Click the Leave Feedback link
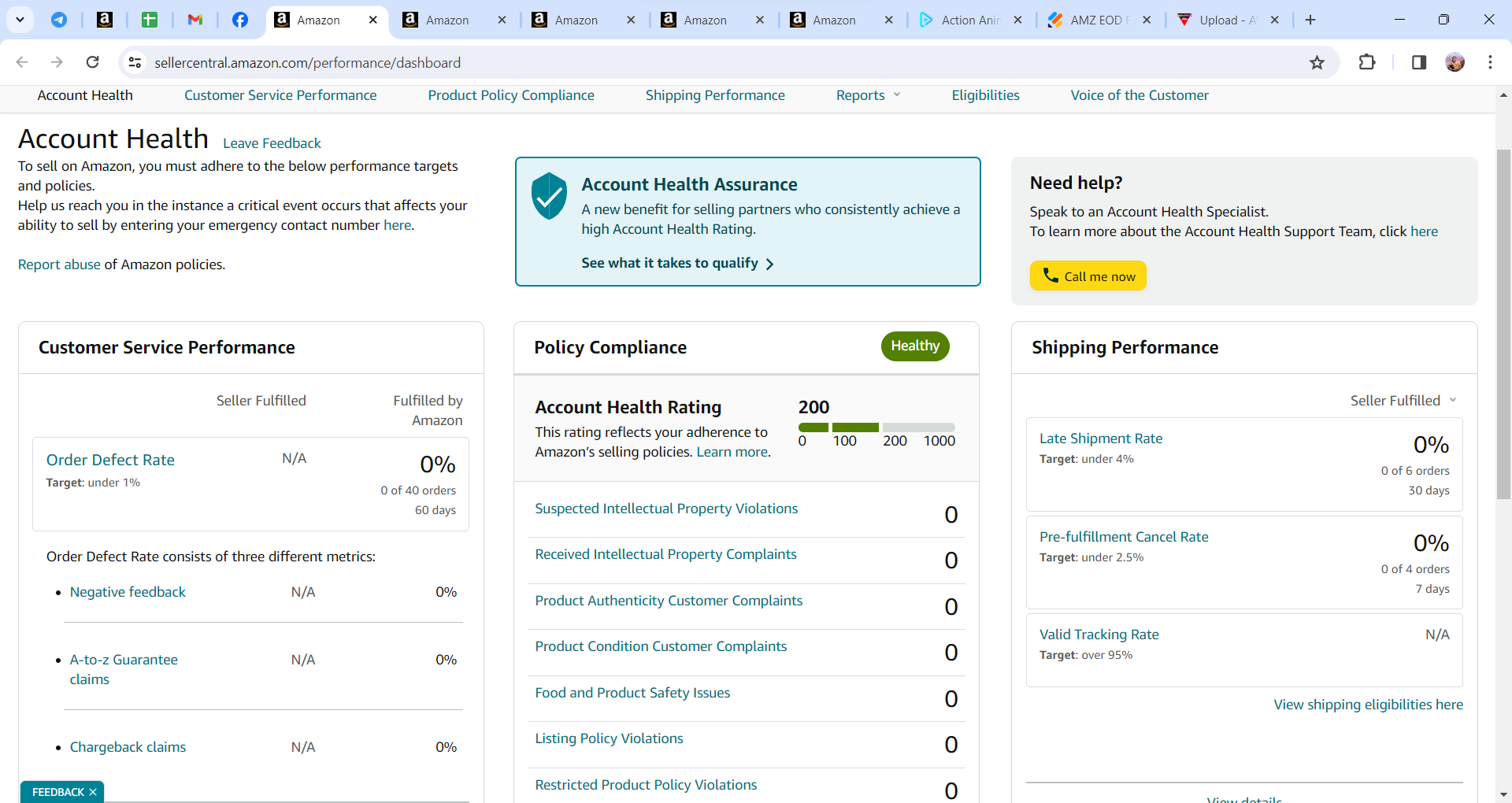The height and width of the screenshot is (803, 1512). click(x=272, y=143)
